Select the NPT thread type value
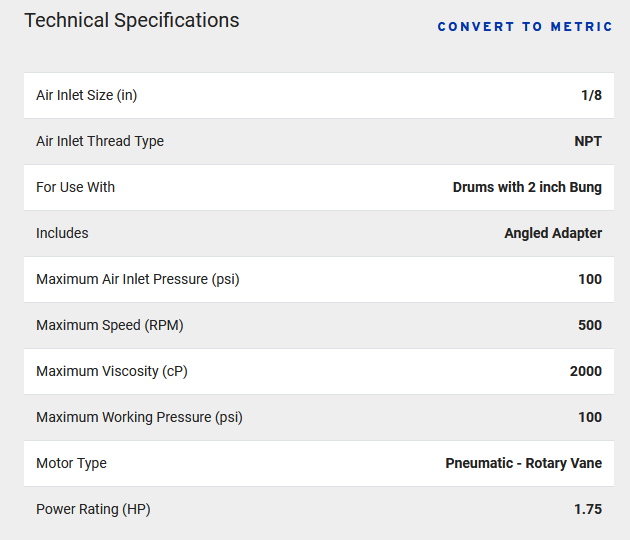Image resolution: width=630 pixels, height=540 pixels. 588,141
